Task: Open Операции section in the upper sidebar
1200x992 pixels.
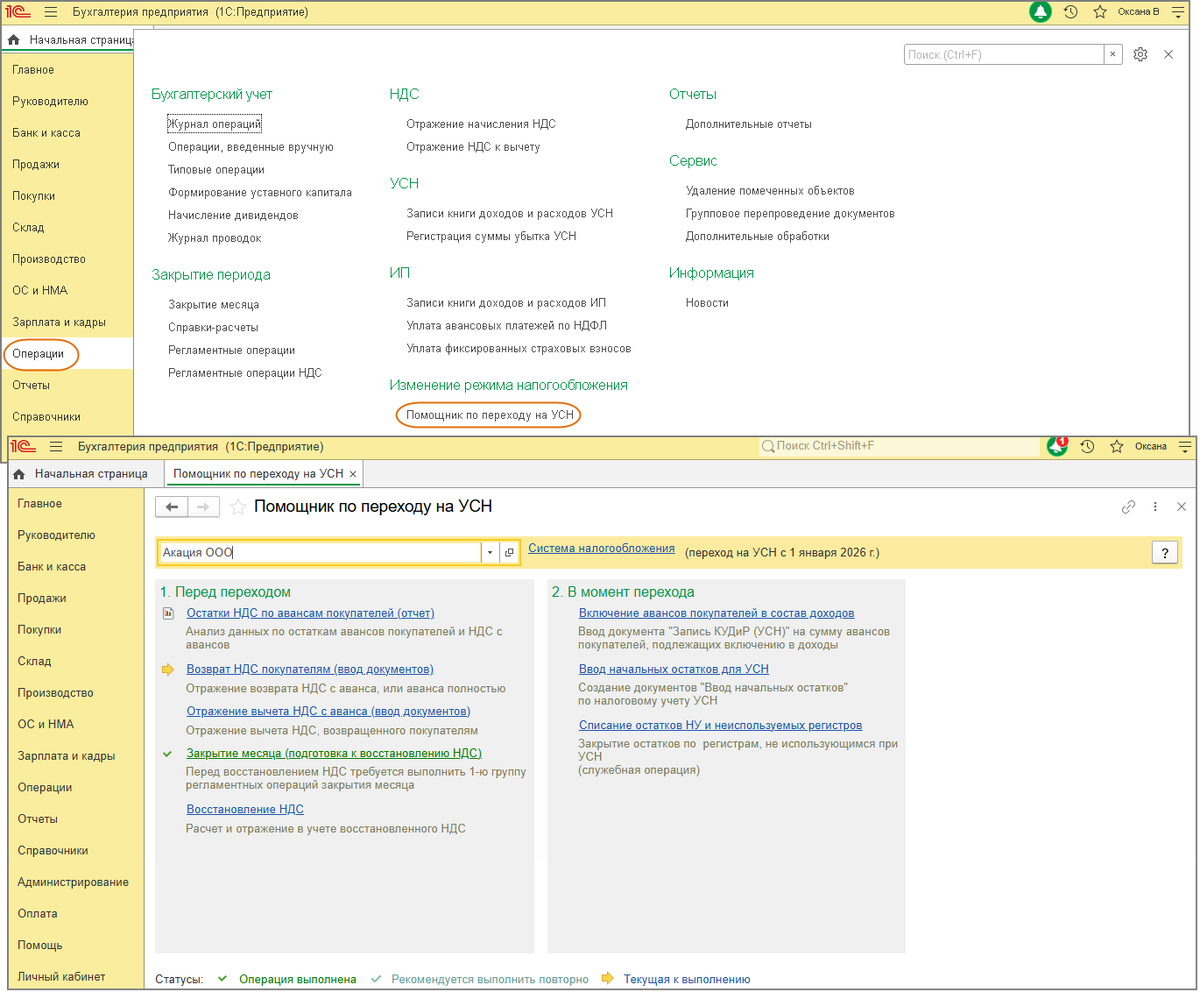Action: point(39,354)
